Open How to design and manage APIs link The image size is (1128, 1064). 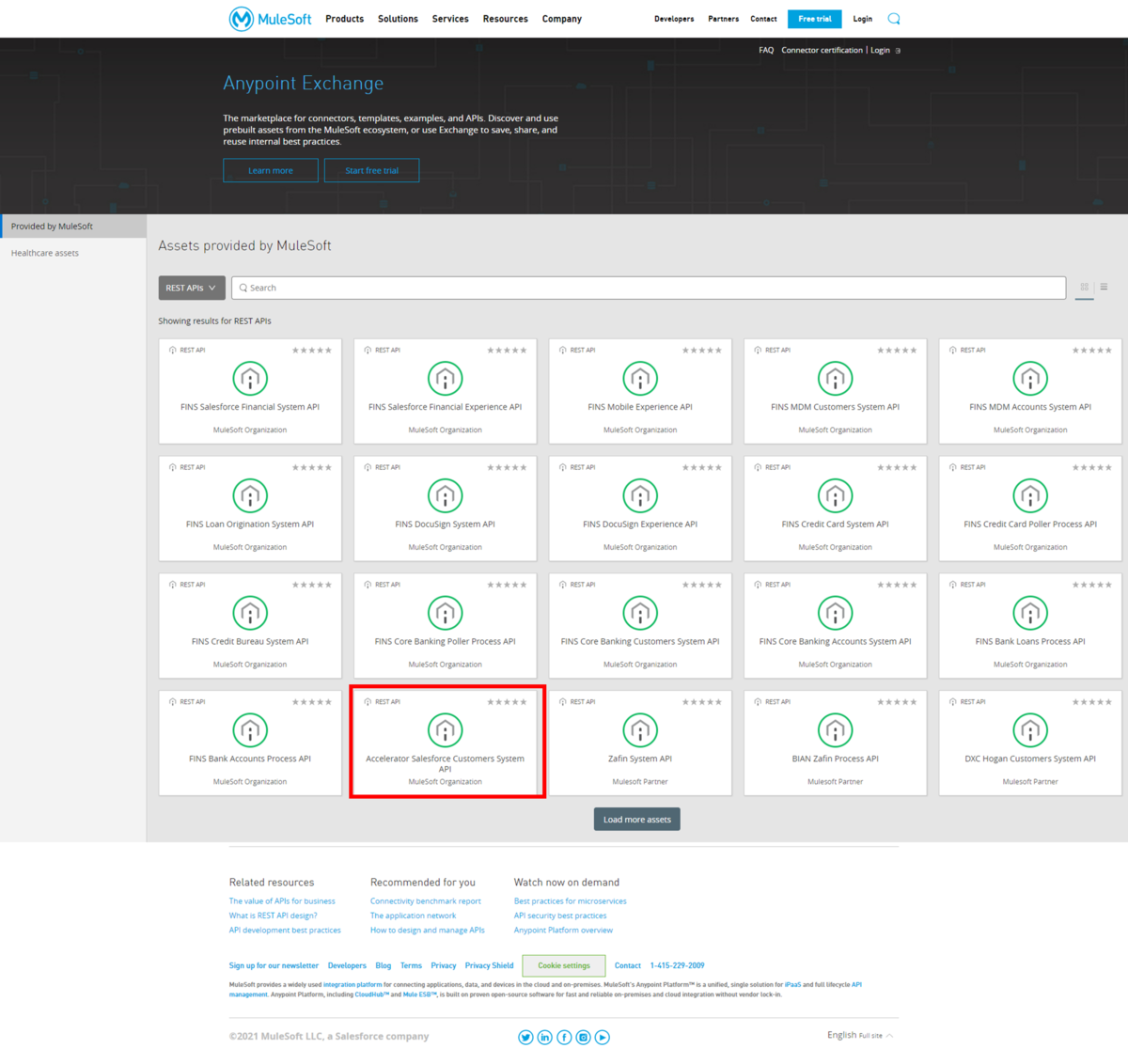click(428, 931)
